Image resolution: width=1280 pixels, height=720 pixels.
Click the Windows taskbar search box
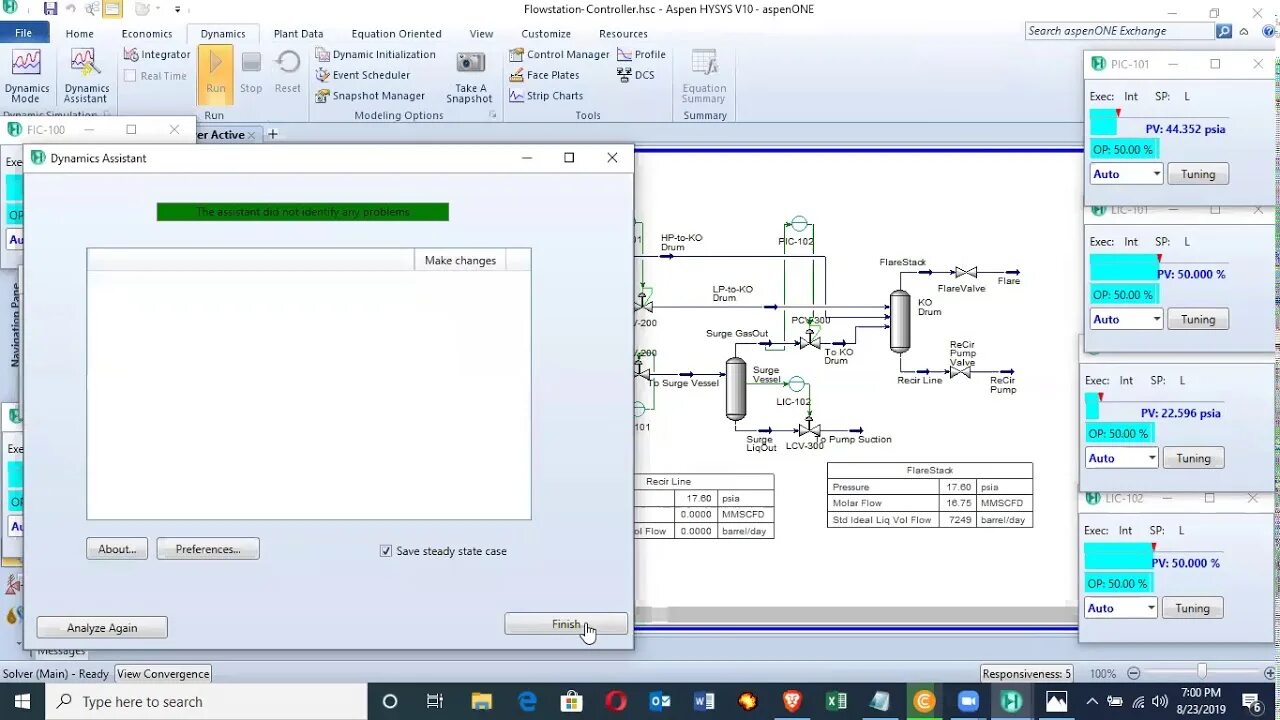point(207,702)
